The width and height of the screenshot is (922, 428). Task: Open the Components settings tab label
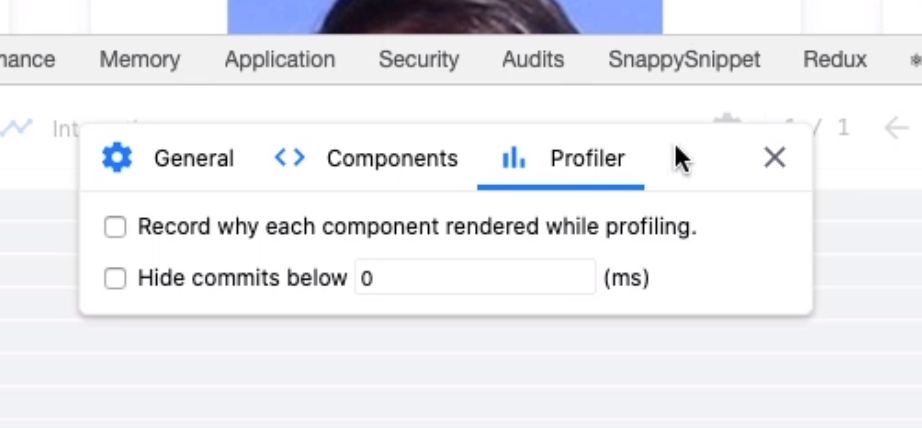[x=392, y=159]
